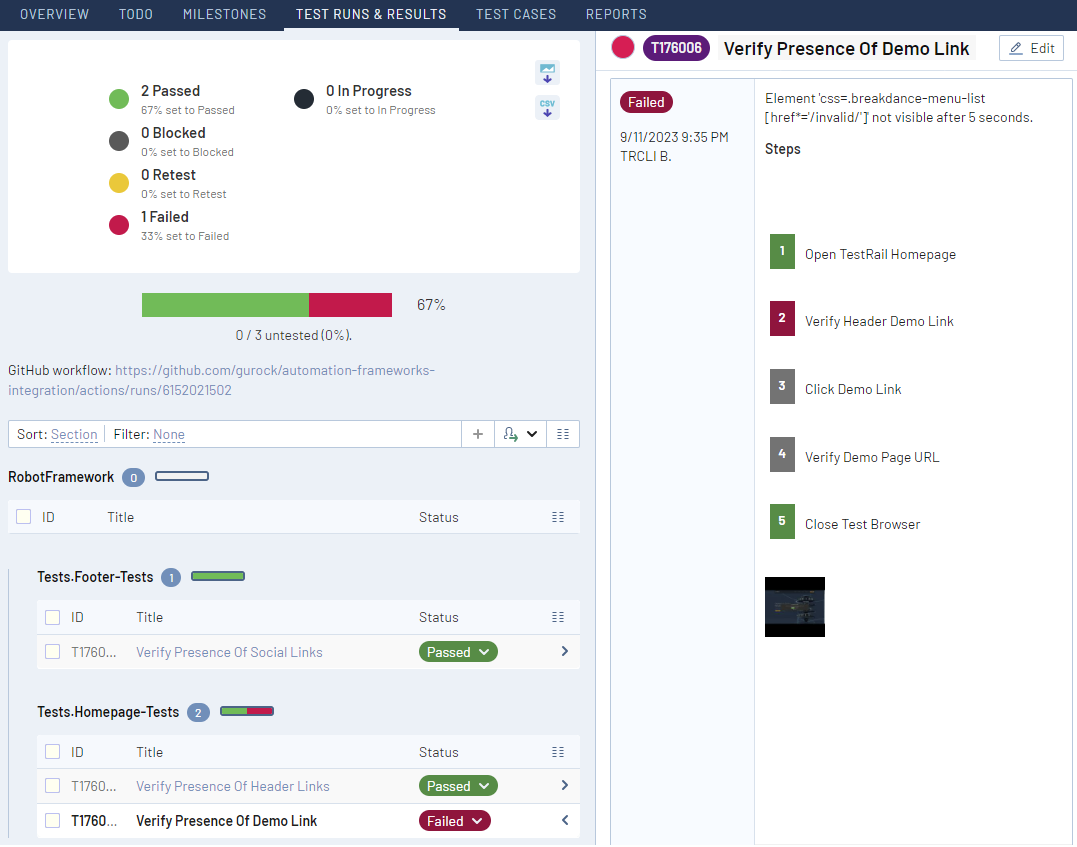1077x847 pixels.
Task: Open the Failed status dropdown for Demo Link test
Action: coord(454,821)
